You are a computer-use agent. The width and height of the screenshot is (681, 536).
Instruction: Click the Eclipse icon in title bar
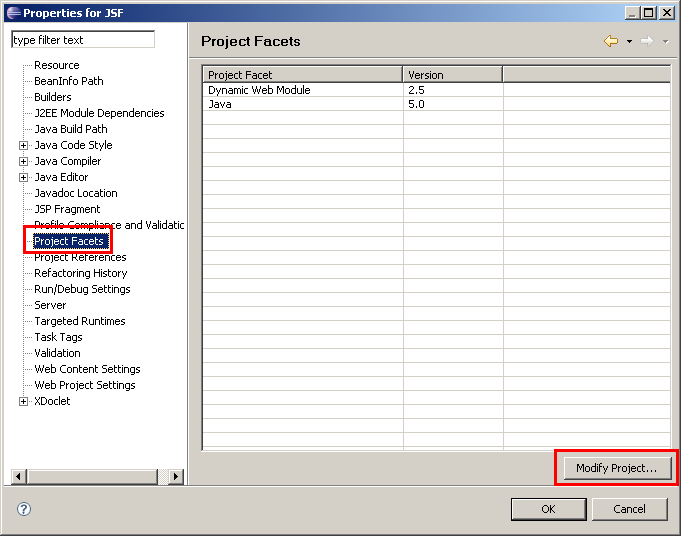coord(13,13)
